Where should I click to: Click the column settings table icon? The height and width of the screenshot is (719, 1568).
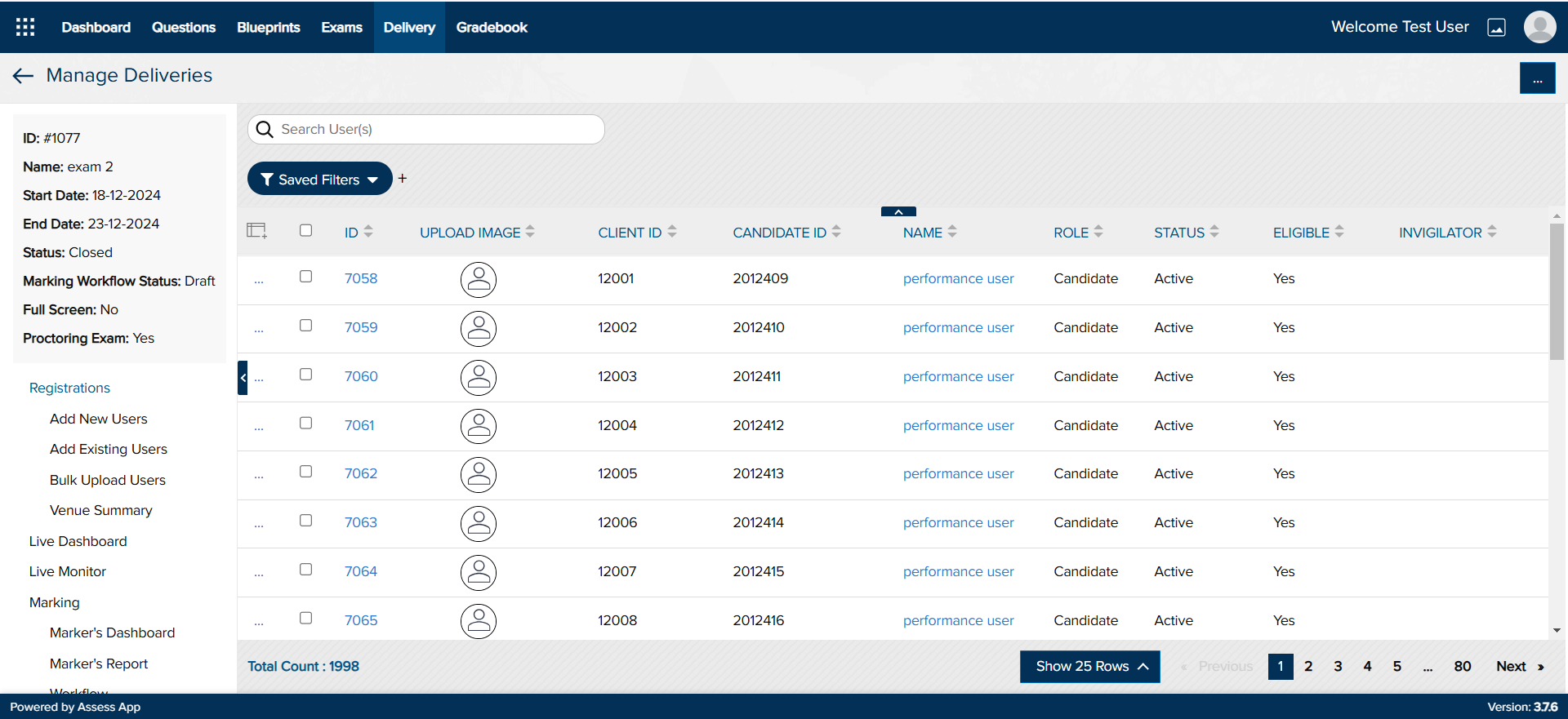click(x=256, y=231)
